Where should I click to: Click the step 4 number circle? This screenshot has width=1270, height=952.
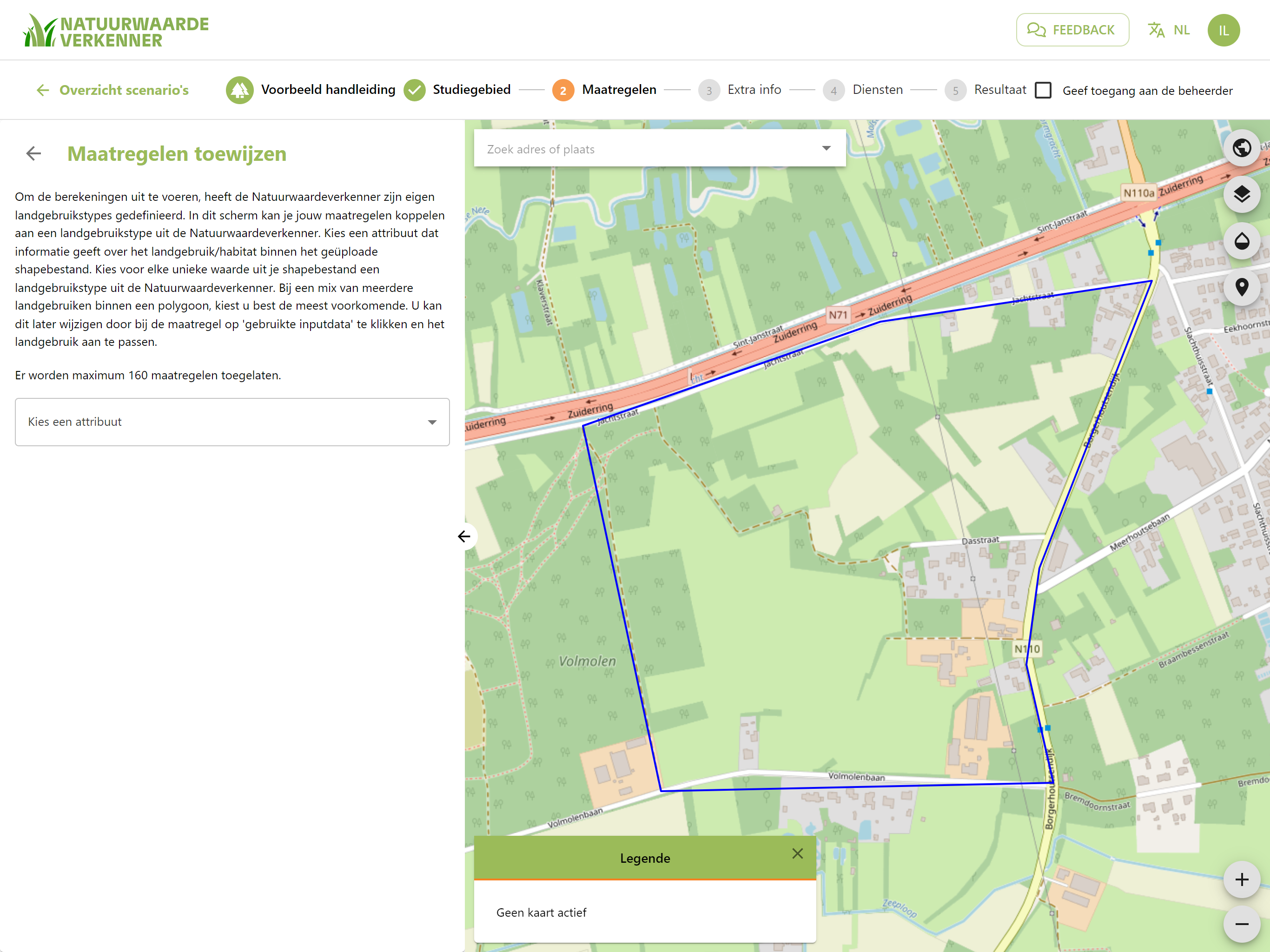[833, 90]
